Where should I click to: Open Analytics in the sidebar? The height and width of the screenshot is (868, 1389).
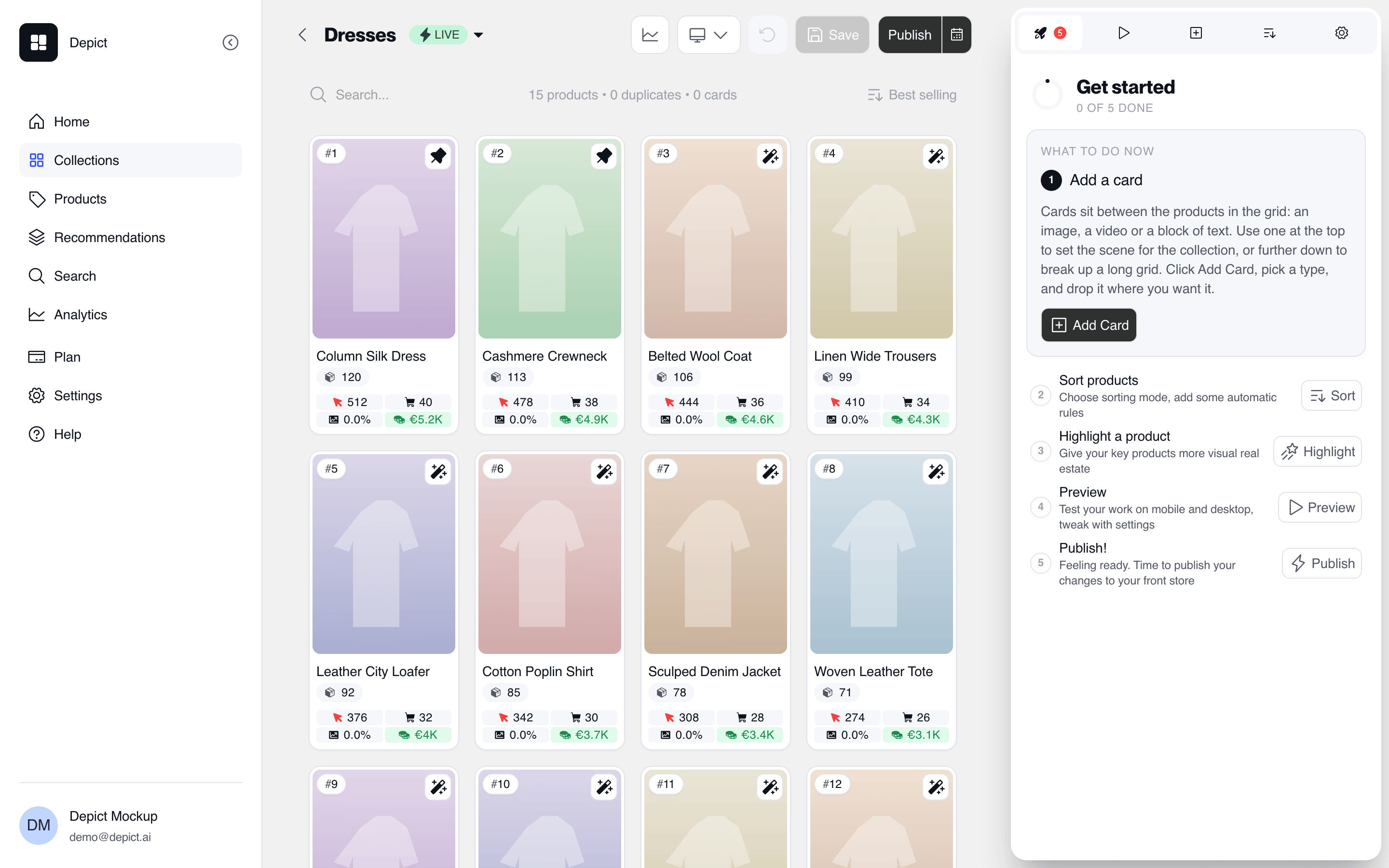click(x=130, y=314)
